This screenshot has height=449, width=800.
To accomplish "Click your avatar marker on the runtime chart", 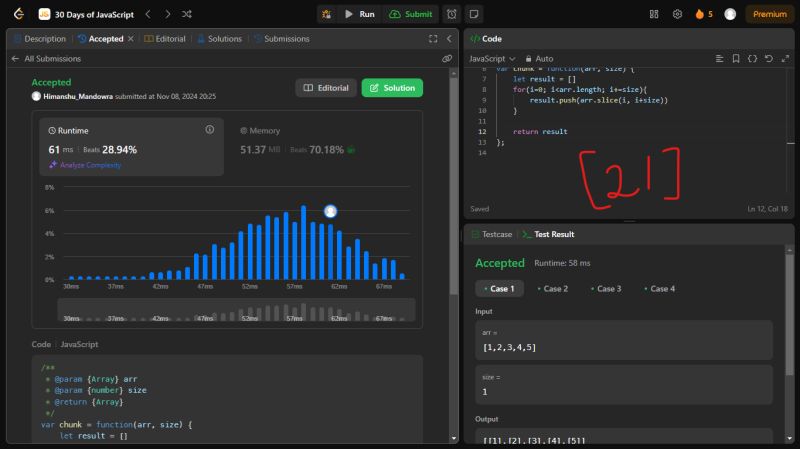I will (331, 211).
